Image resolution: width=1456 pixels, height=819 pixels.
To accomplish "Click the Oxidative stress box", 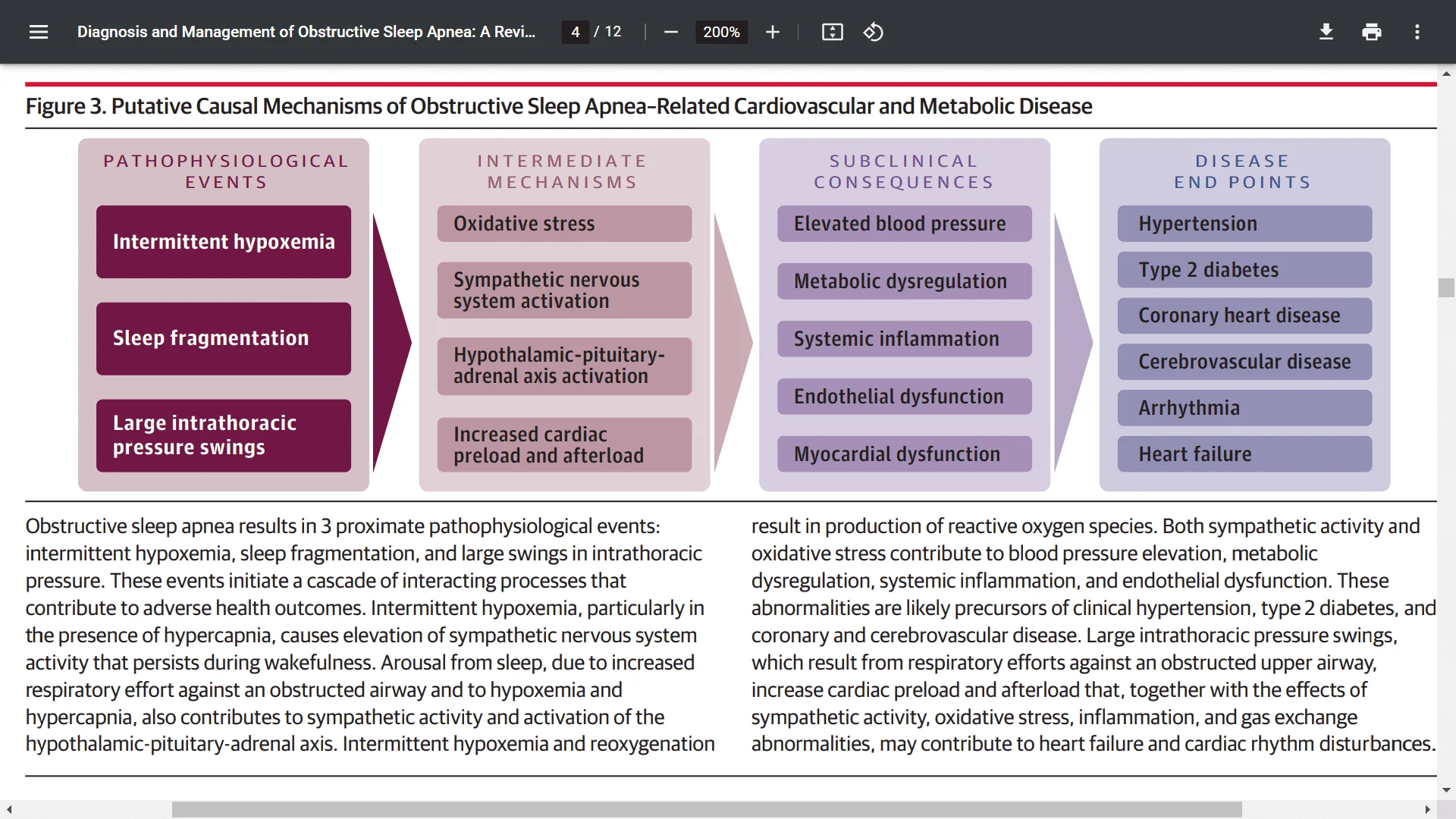I will pos(564,224).
